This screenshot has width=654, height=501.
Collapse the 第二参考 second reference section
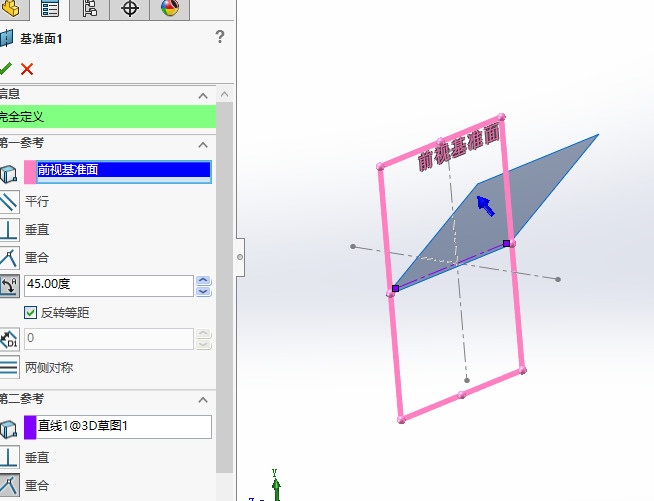[203, 397]
